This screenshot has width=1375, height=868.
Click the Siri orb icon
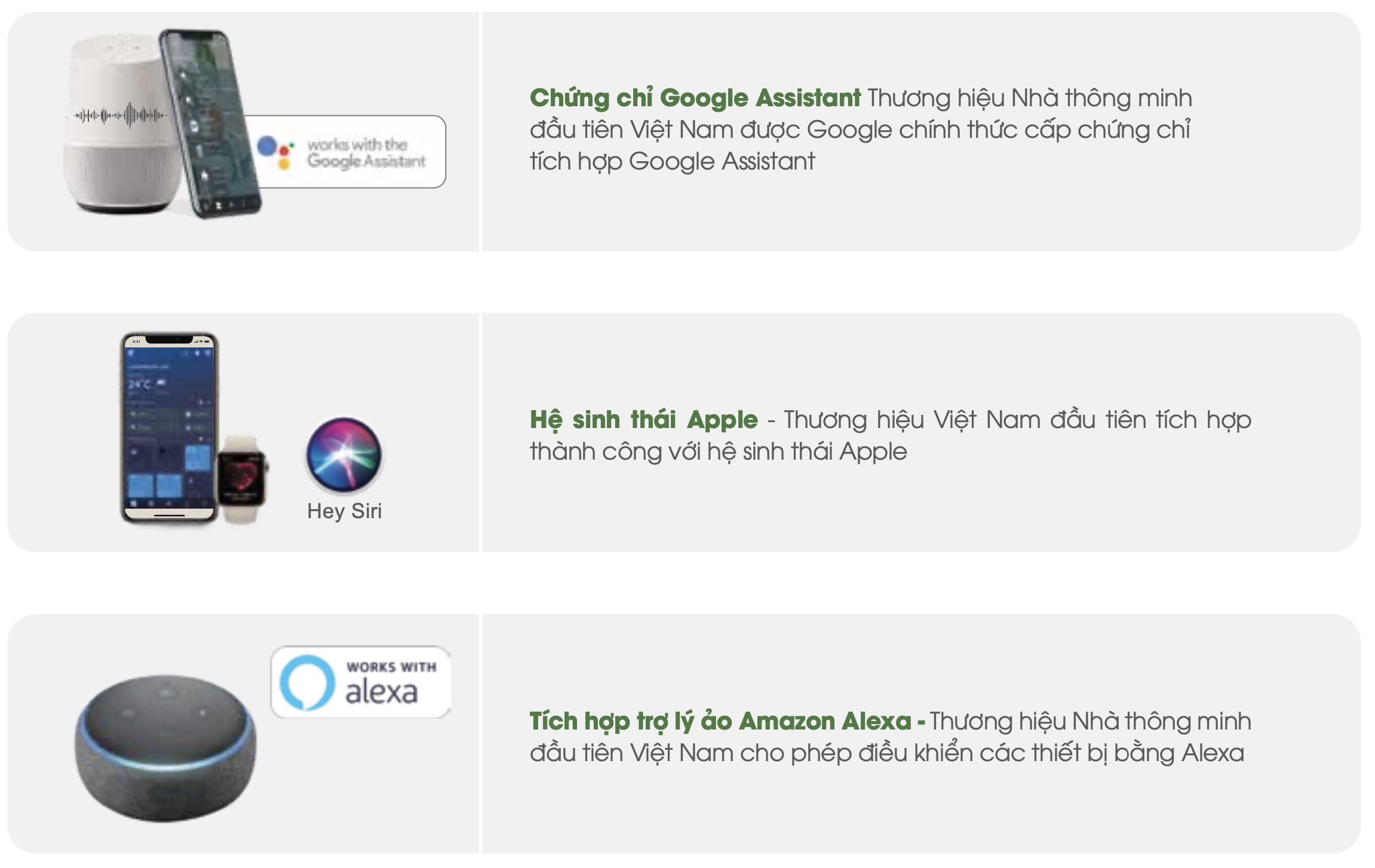(344, 454)
